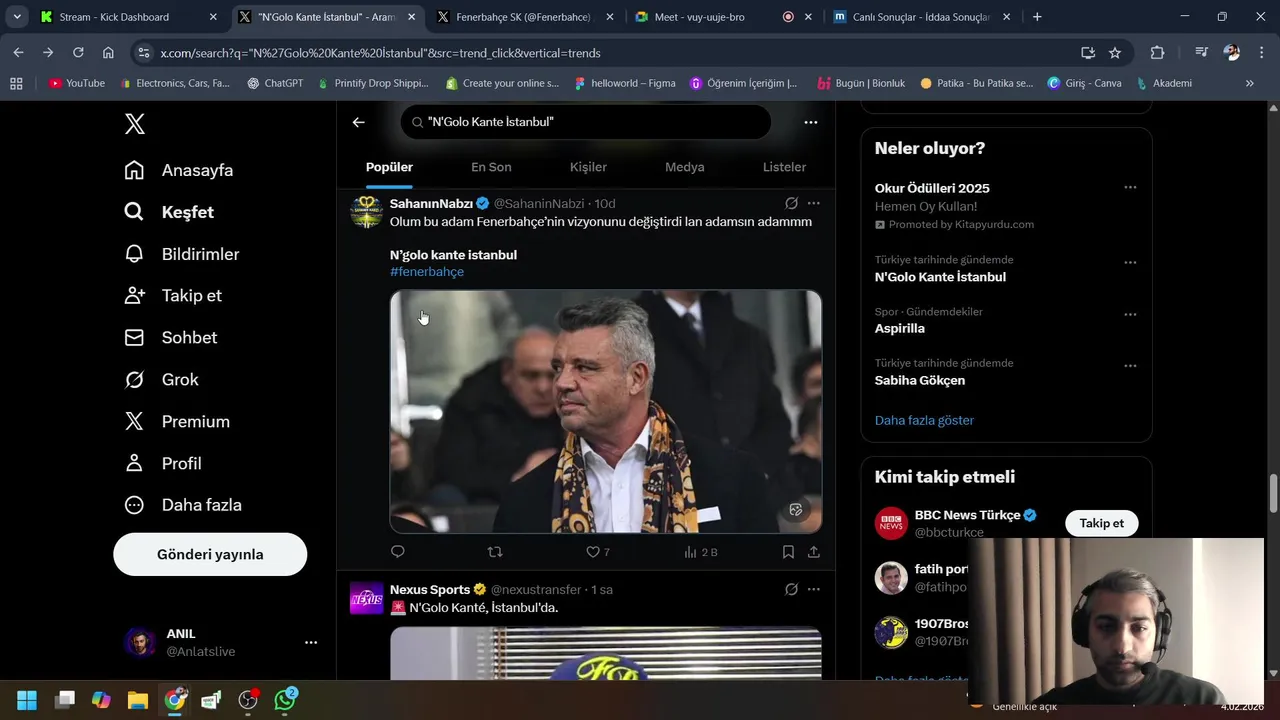This screenshot has height=720, width=1280.
Task: Open a new browser tab
Action: (1037, 17)
